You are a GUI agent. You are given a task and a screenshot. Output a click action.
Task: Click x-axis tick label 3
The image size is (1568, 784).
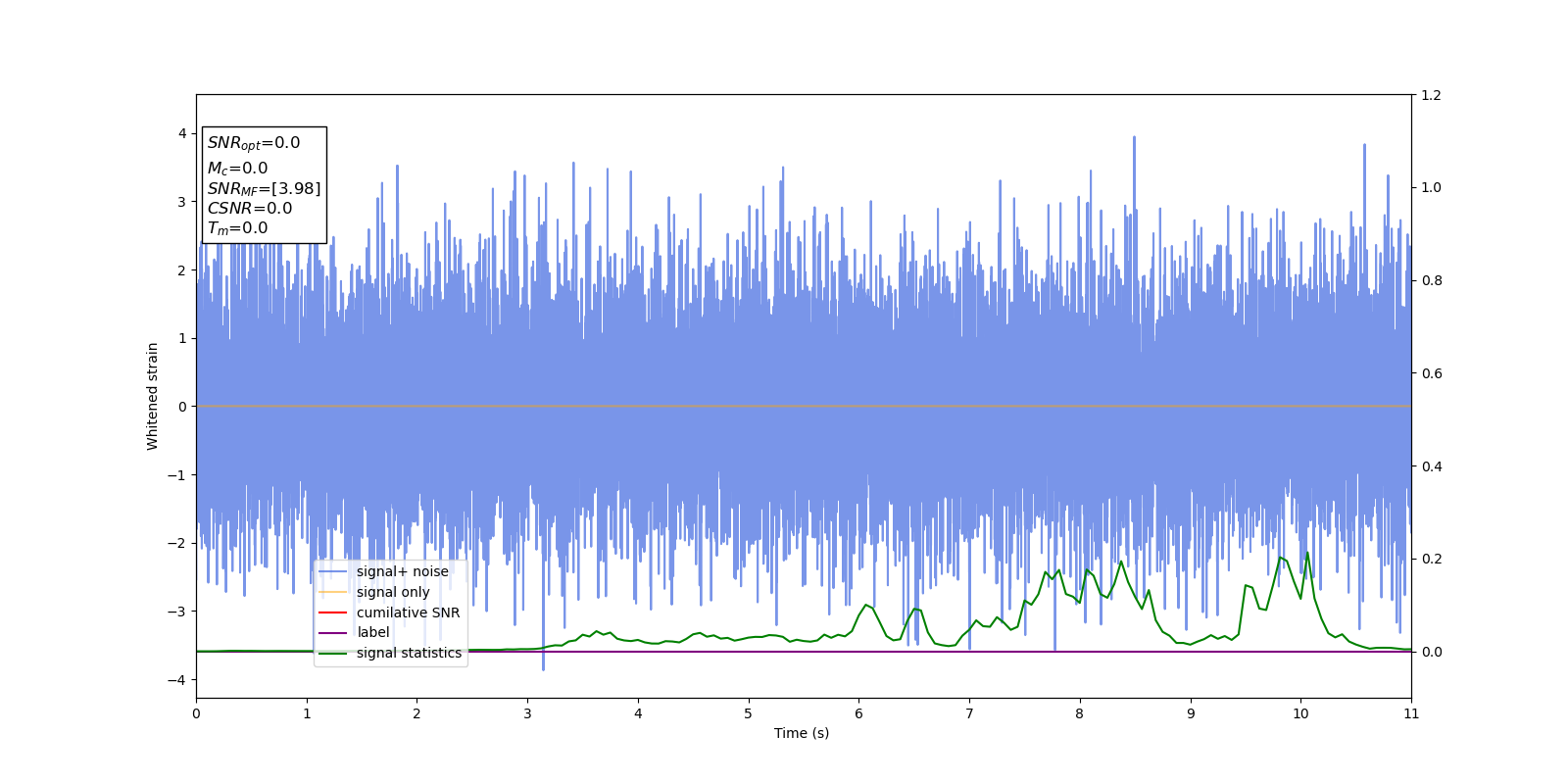[527, 713]
